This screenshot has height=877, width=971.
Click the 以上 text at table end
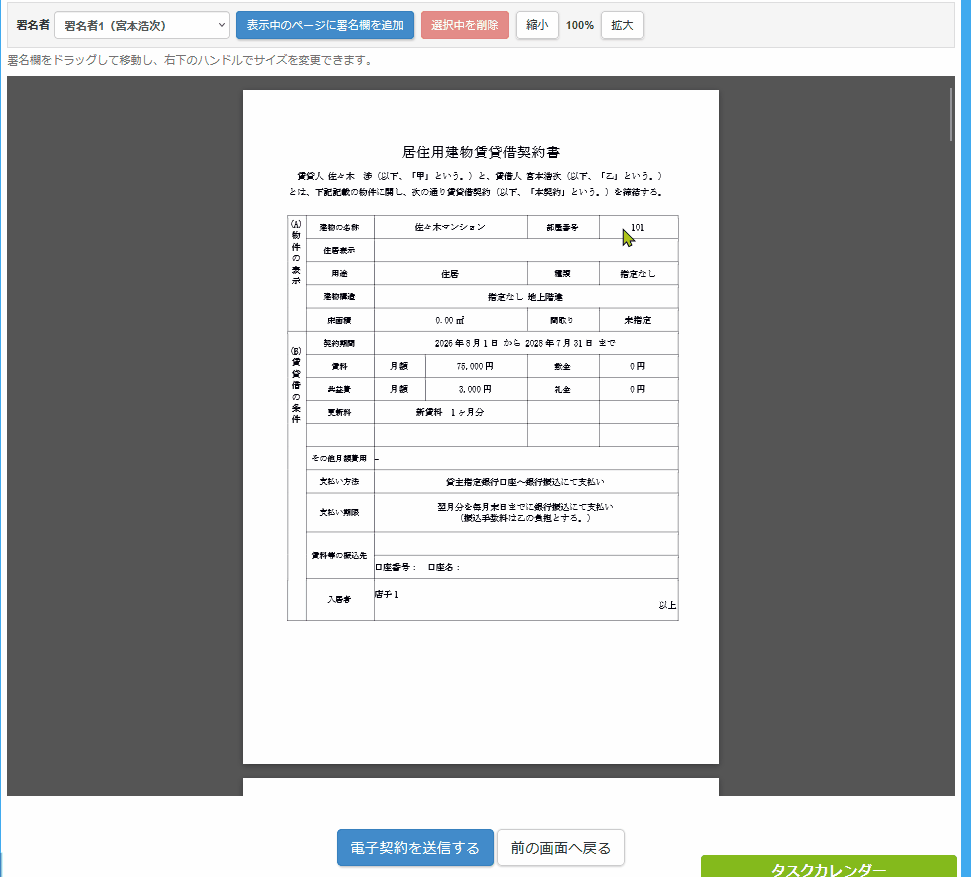(667, 605)
